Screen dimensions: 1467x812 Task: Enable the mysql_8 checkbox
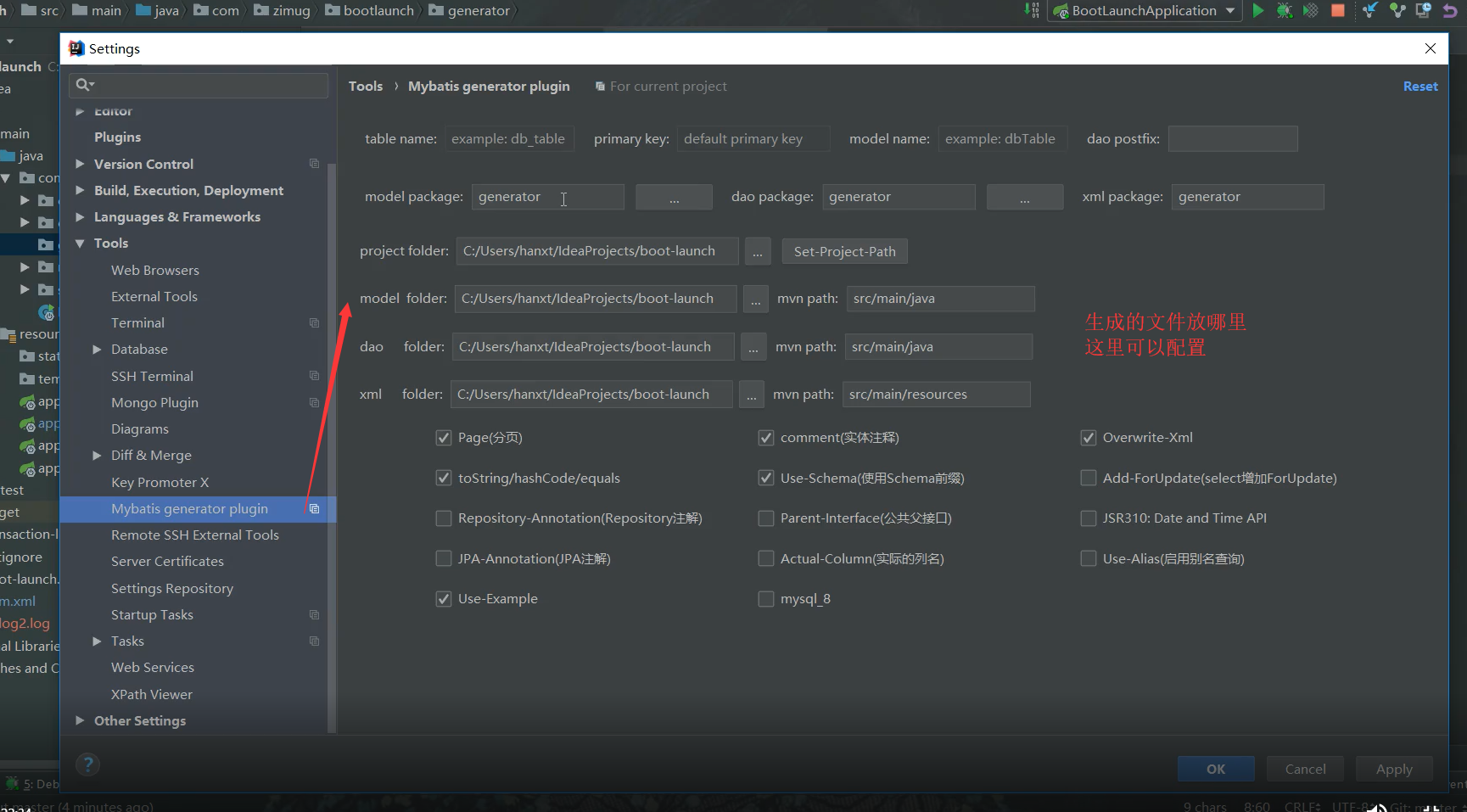[x=766, y=599]
